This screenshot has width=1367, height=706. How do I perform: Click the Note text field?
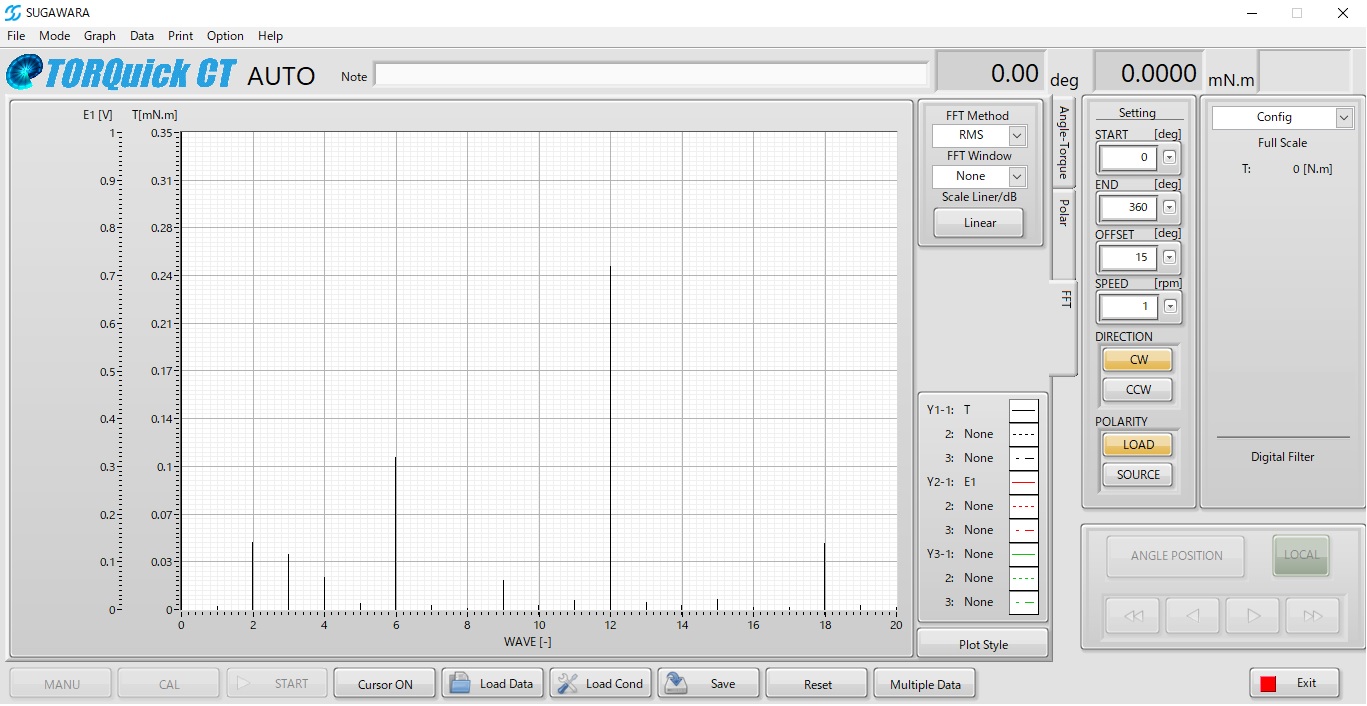[x=651, y=76]
